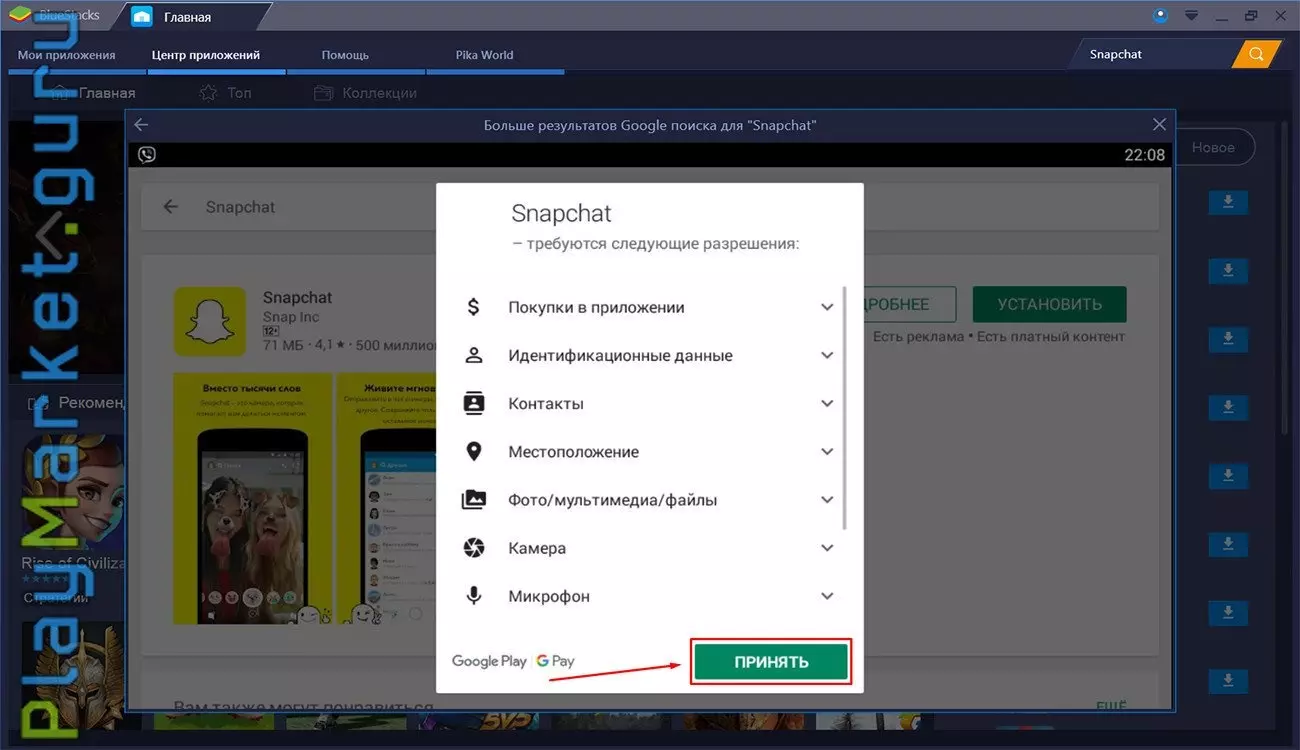Click the blue account avatar icon
The width and height of the screenshot is (1300, 750).
click(x=1160, y=16)
